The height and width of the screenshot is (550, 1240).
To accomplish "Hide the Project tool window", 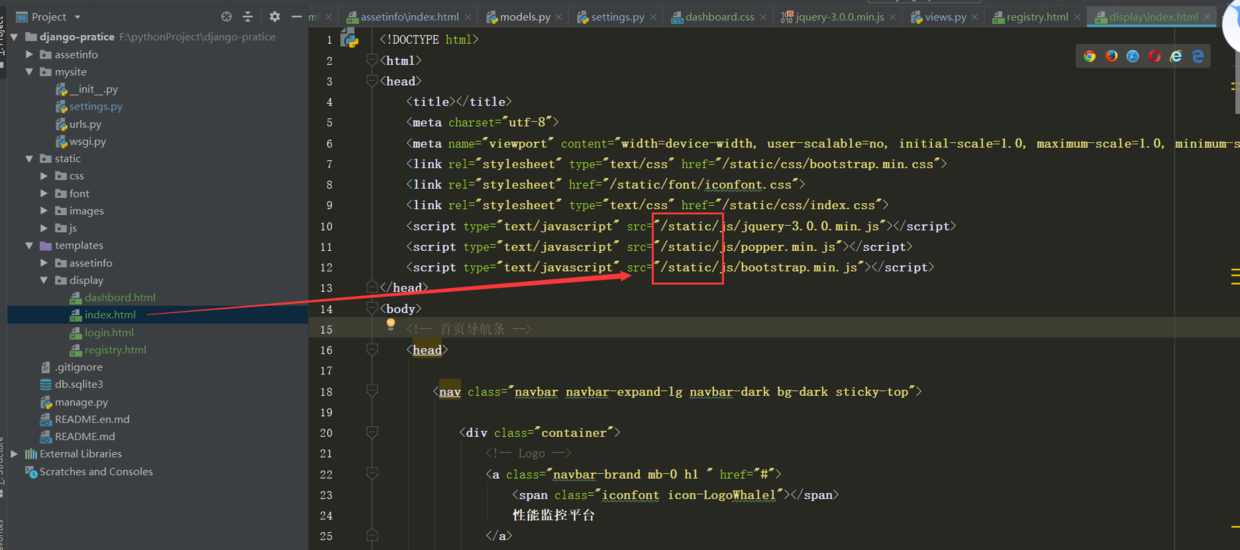I will (296, 17).
